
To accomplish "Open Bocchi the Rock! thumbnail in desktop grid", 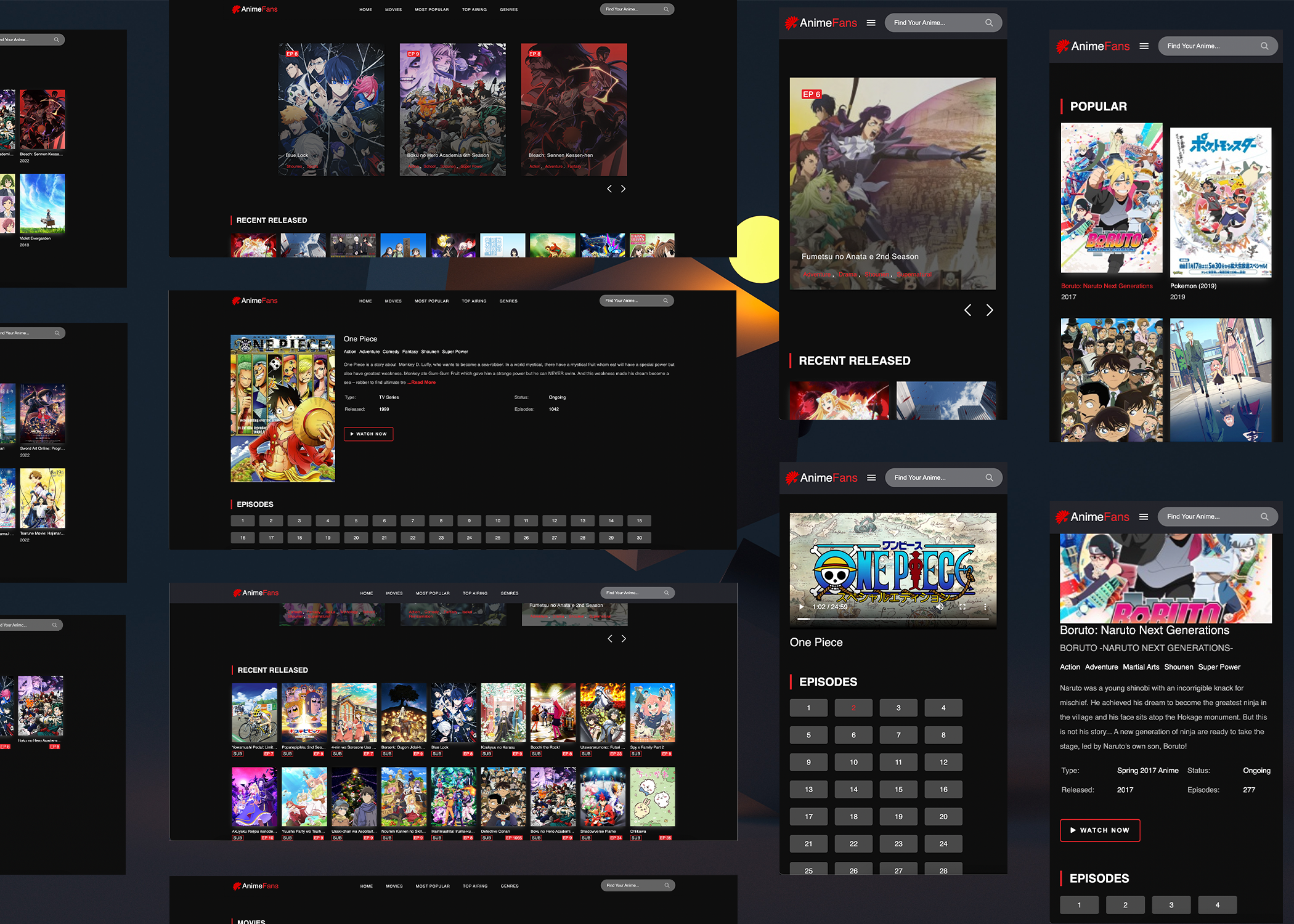I will point(553,713).
